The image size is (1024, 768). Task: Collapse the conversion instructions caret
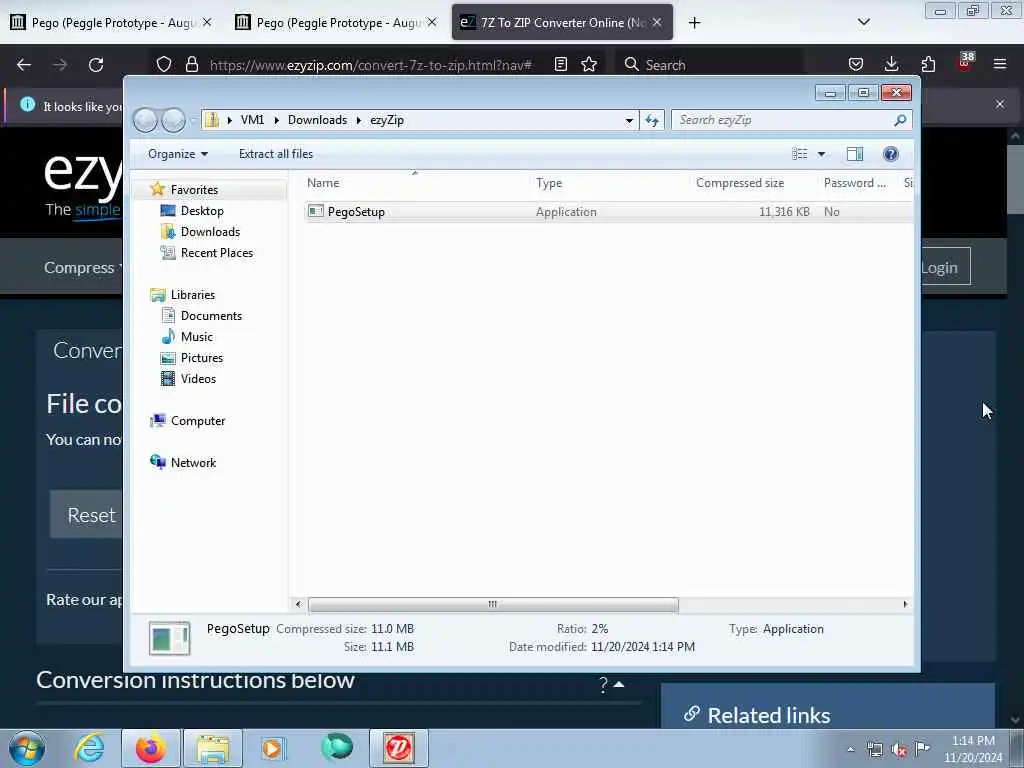pos(619,684)
